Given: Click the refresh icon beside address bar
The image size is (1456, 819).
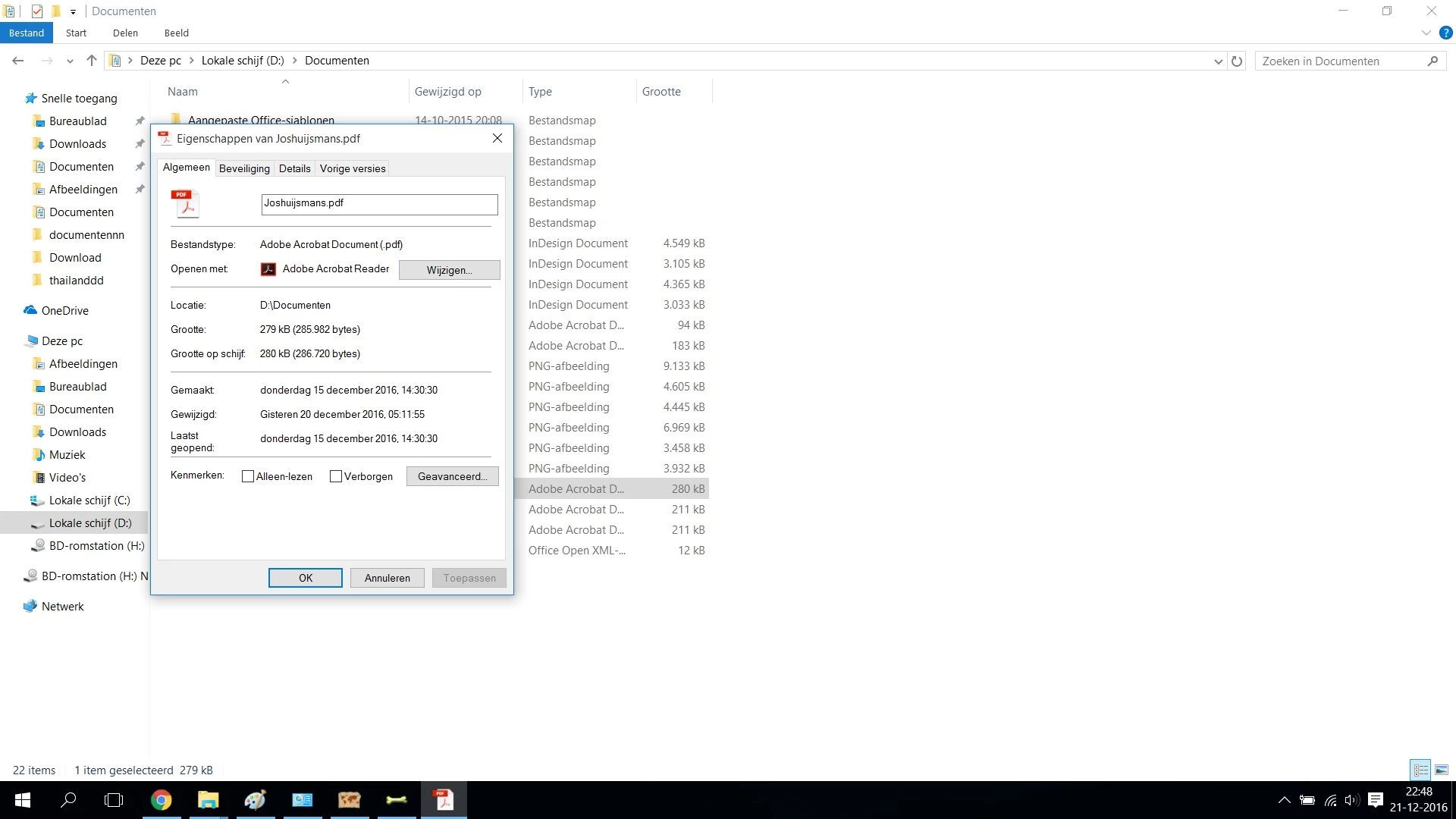Looking at the screenshot, I should 1237,61.
